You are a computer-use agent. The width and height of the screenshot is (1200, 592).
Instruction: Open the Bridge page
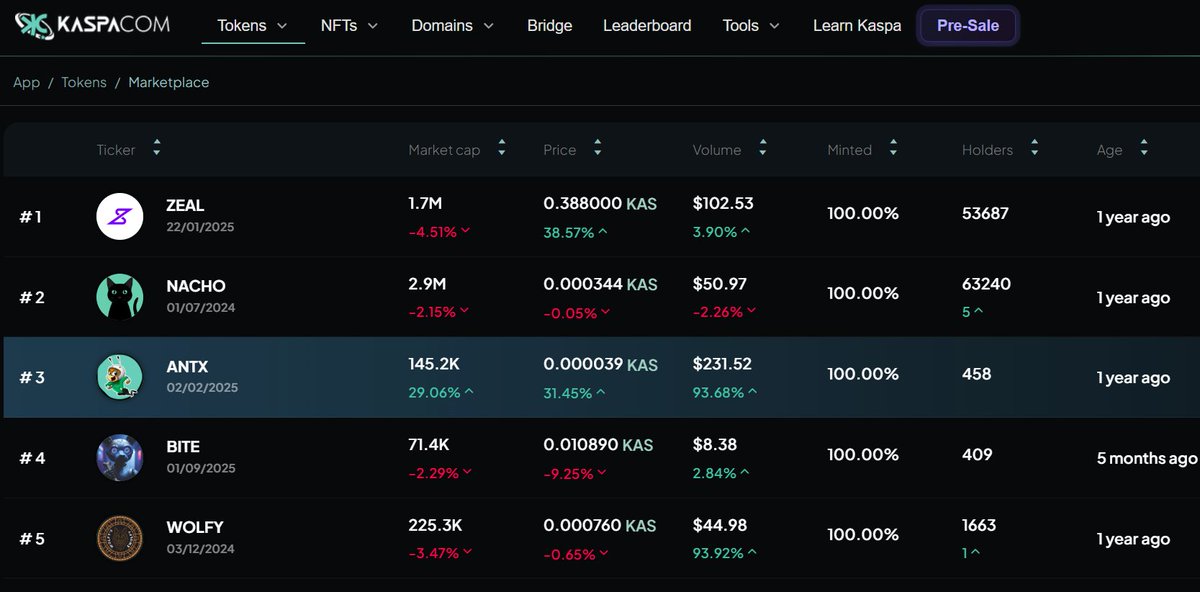550,26
